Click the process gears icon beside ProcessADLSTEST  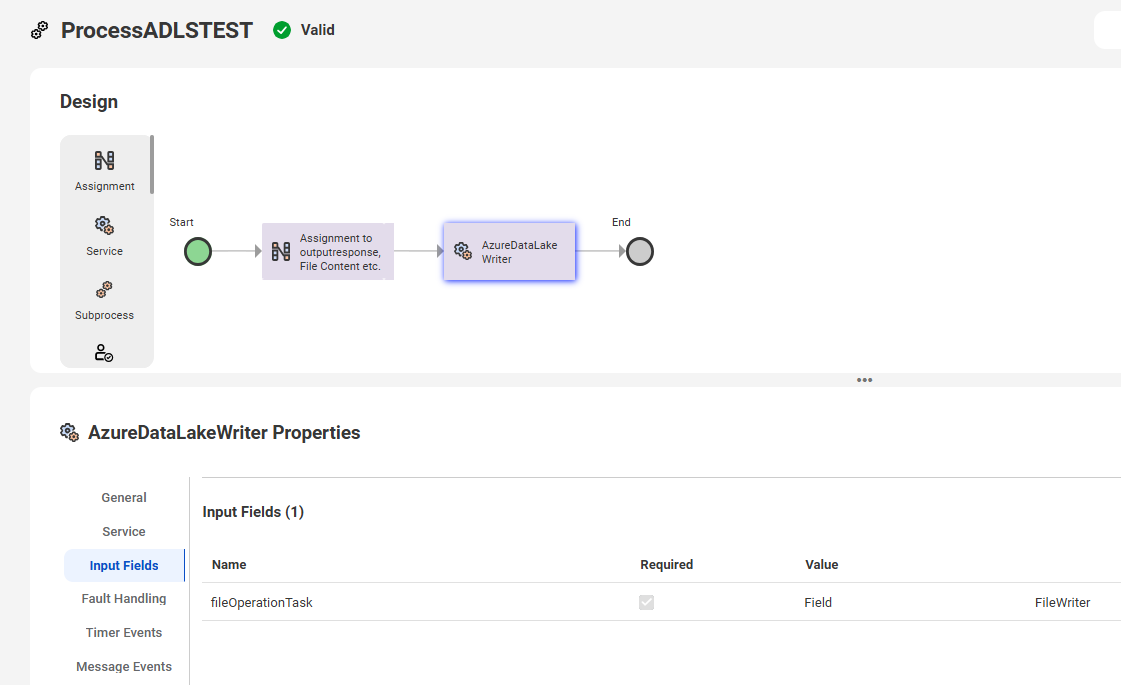click(x=39, y=30)
